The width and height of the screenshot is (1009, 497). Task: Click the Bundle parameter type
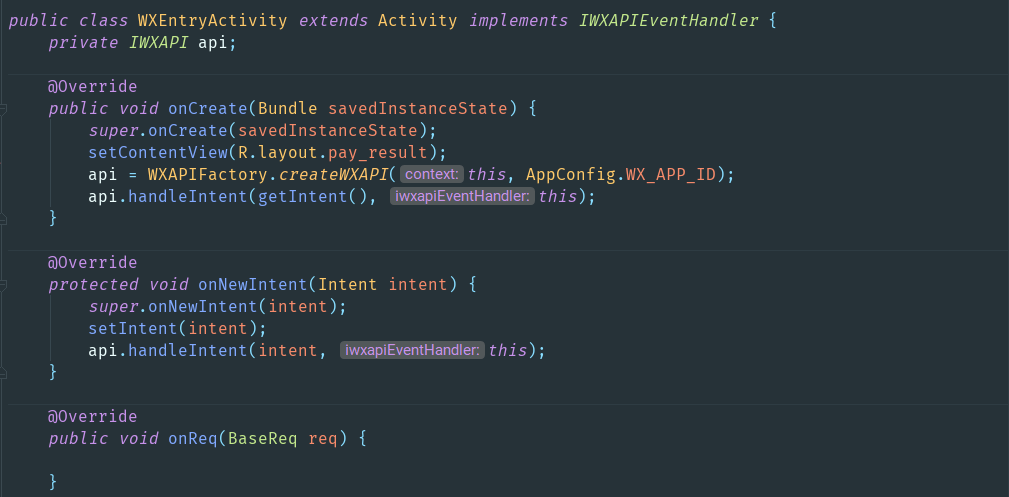288,109
